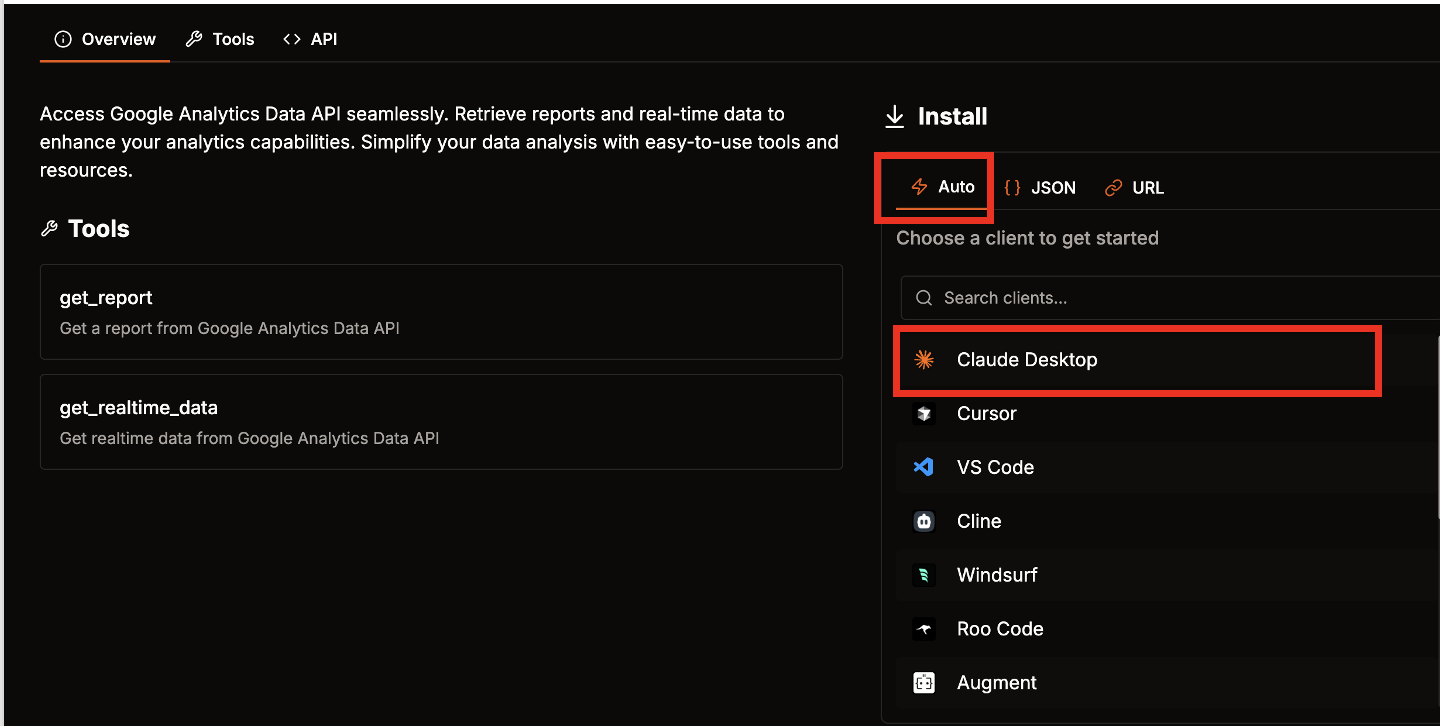1440x726 pixels.
Task: Click the magnifier icon in client search
Action: 925,298
